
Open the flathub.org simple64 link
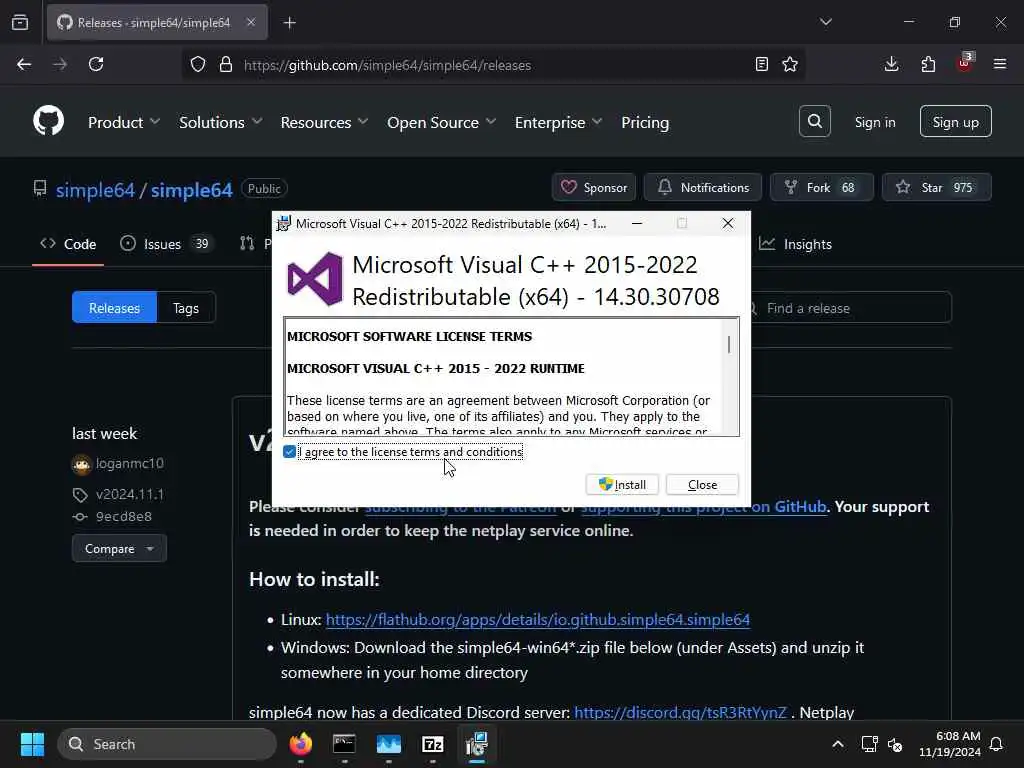[537, 619]
